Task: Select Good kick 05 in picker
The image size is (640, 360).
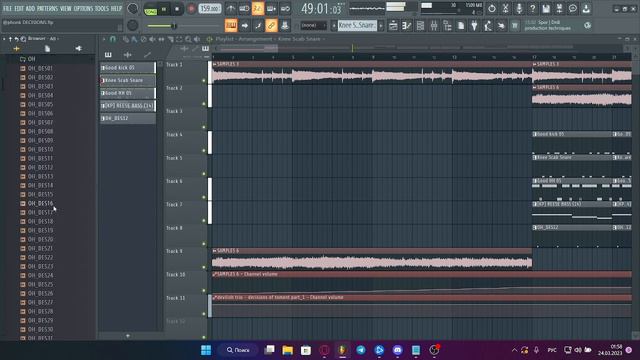Action: [128, 68]
